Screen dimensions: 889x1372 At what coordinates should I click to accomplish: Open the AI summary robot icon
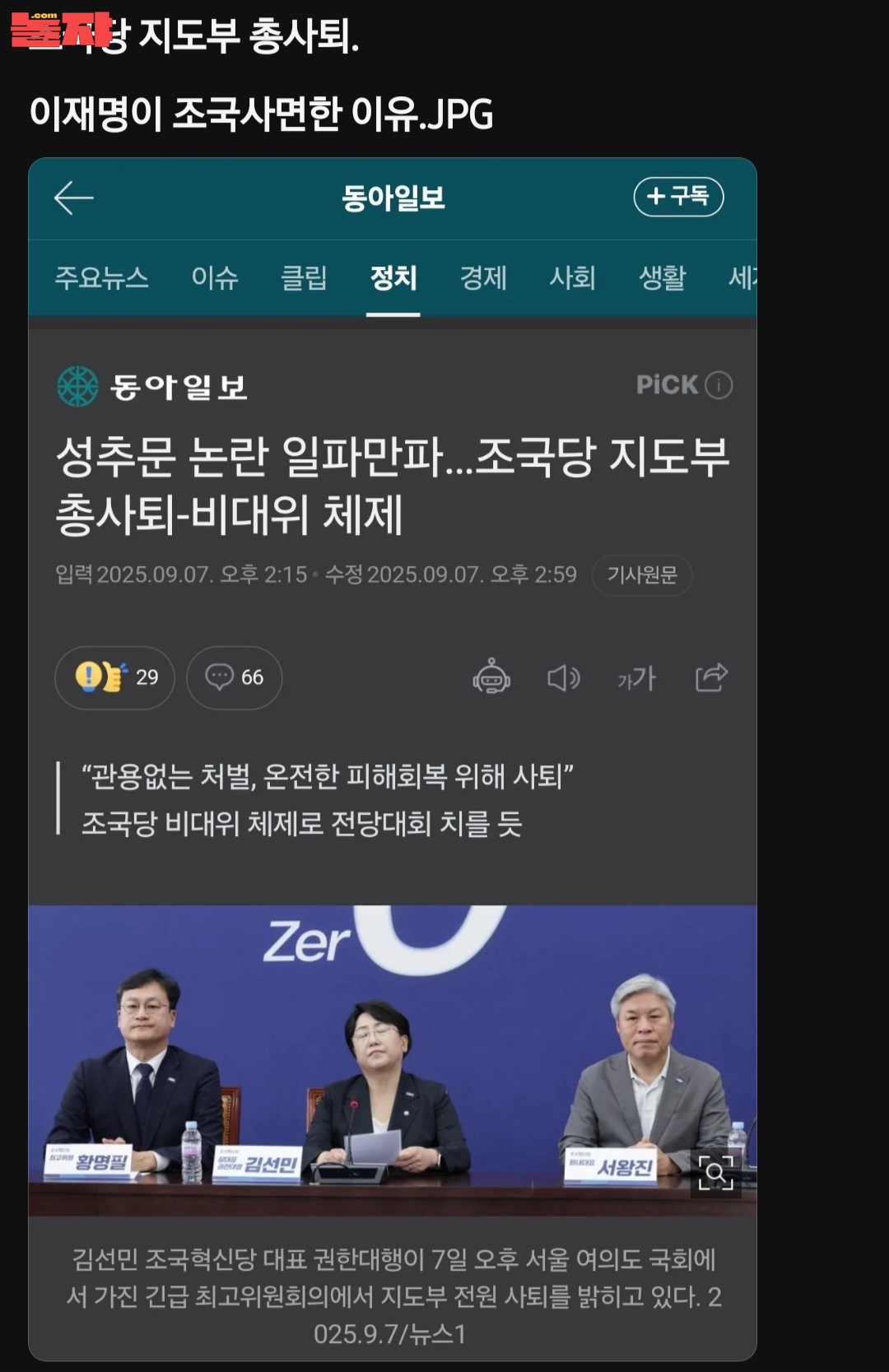point(491,677)
